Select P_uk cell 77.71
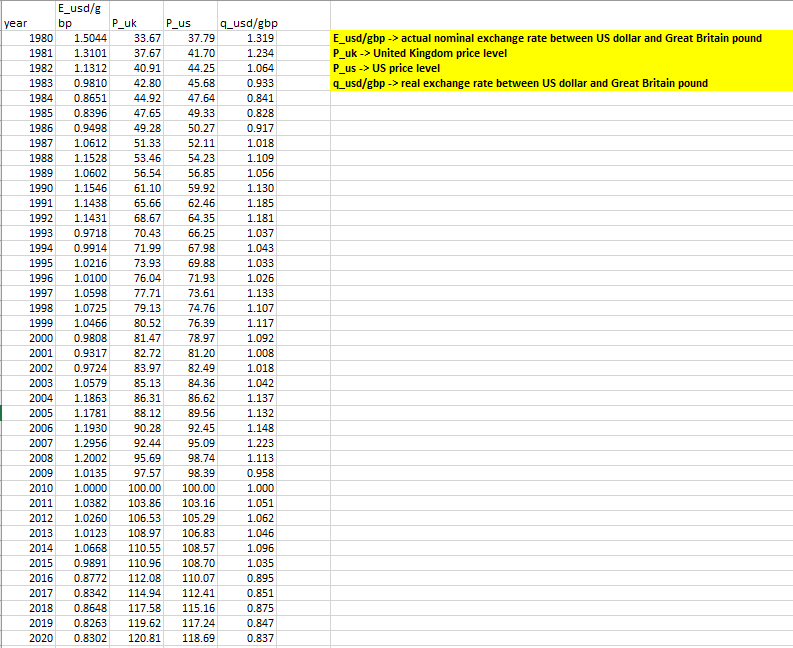The image size is (793, 648). tap(137, 293)
